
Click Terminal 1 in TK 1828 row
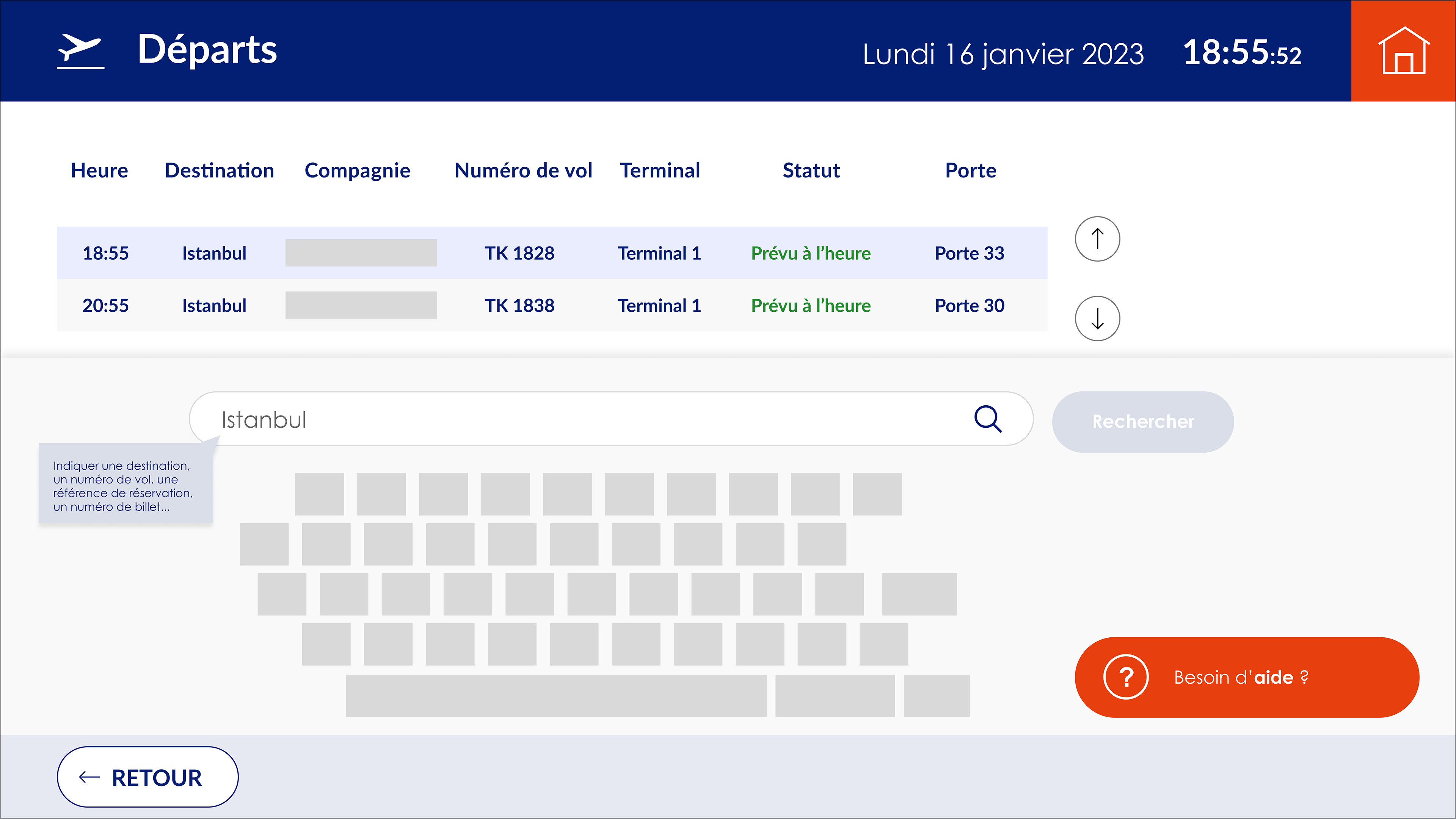point(659,253)
